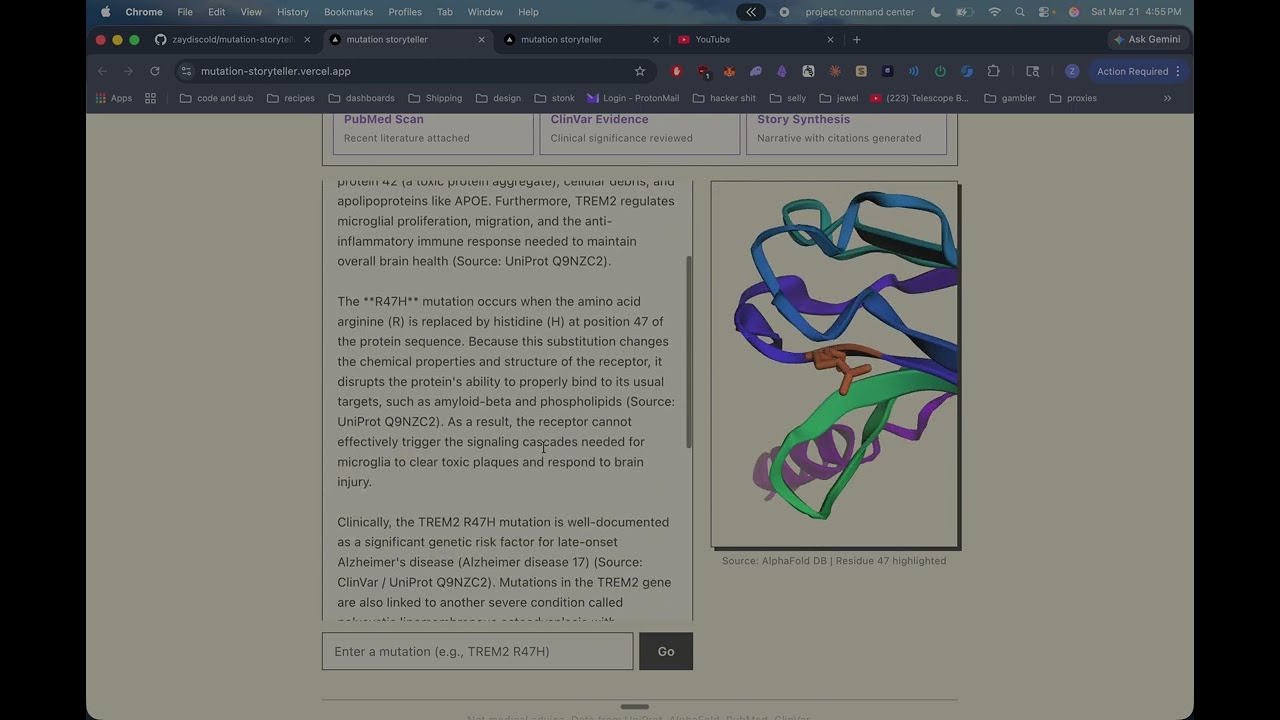
Task: Open the Login - ProtonMail bookmark
Action: 633,98
